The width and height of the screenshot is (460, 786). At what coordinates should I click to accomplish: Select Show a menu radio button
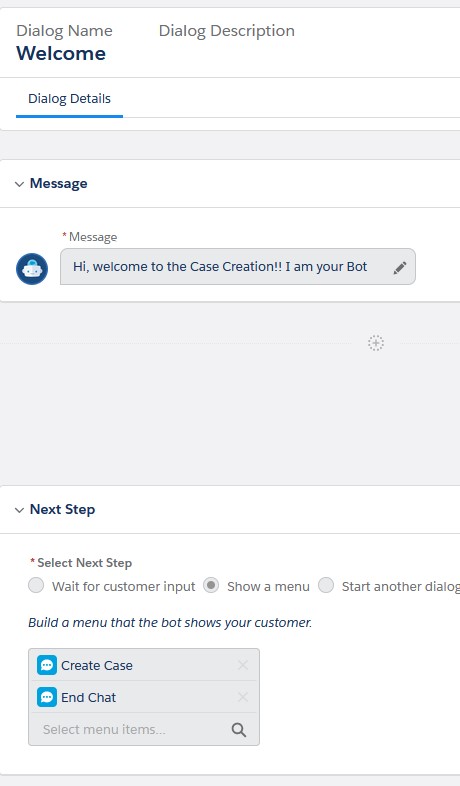click(211, 585)
